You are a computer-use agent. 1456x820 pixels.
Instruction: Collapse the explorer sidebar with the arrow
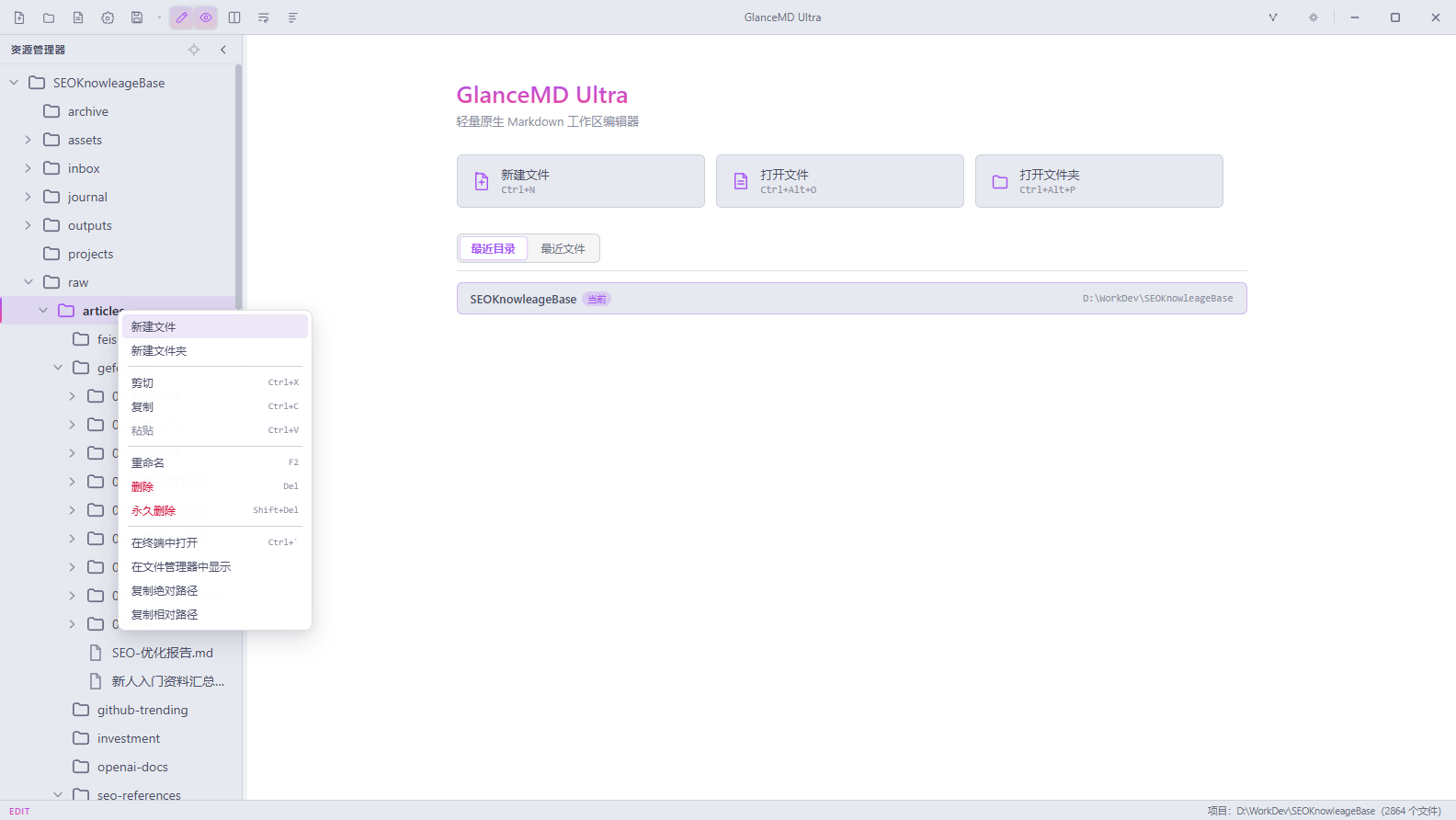223,50
